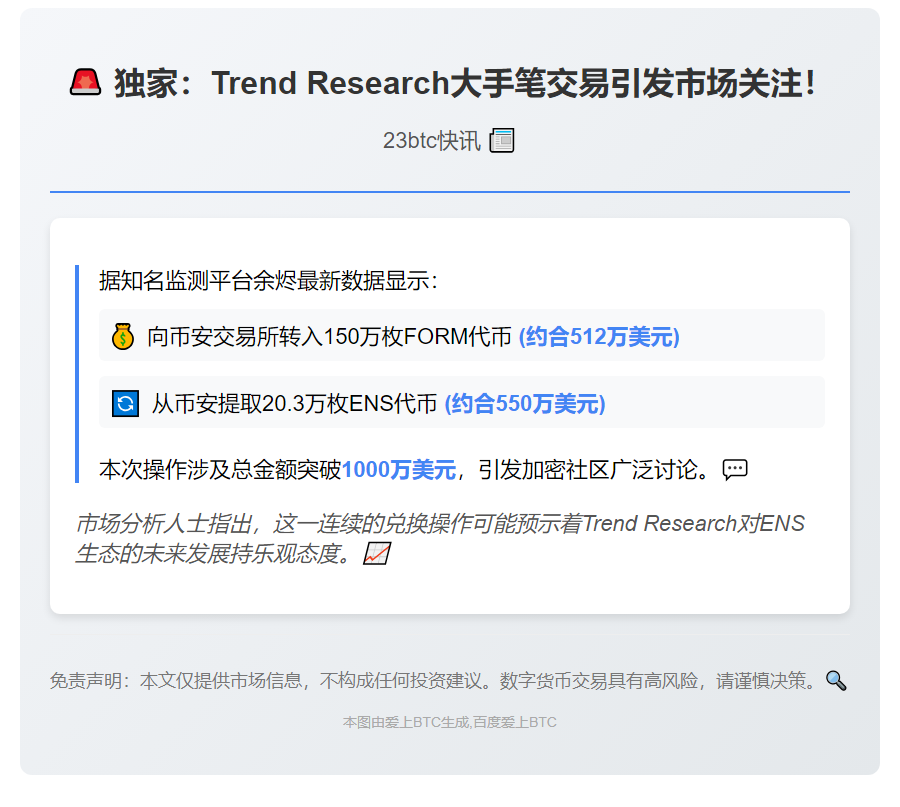Click the headline 独家：Trend Research大手笔交易引发市场关注

465,83
